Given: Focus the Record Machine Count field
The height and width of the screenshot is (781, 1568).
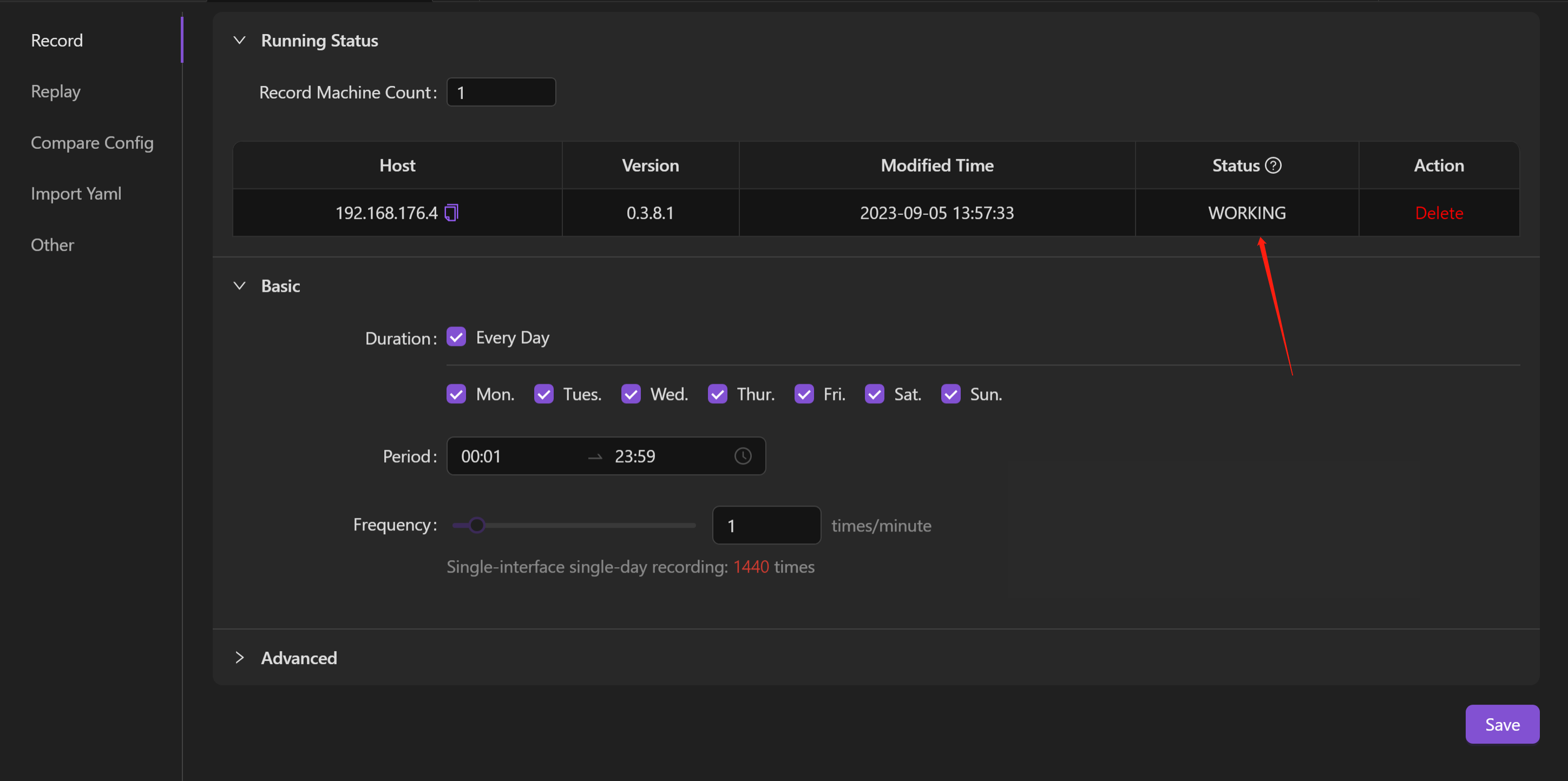Looking at the screenshot, I should 501,92.
